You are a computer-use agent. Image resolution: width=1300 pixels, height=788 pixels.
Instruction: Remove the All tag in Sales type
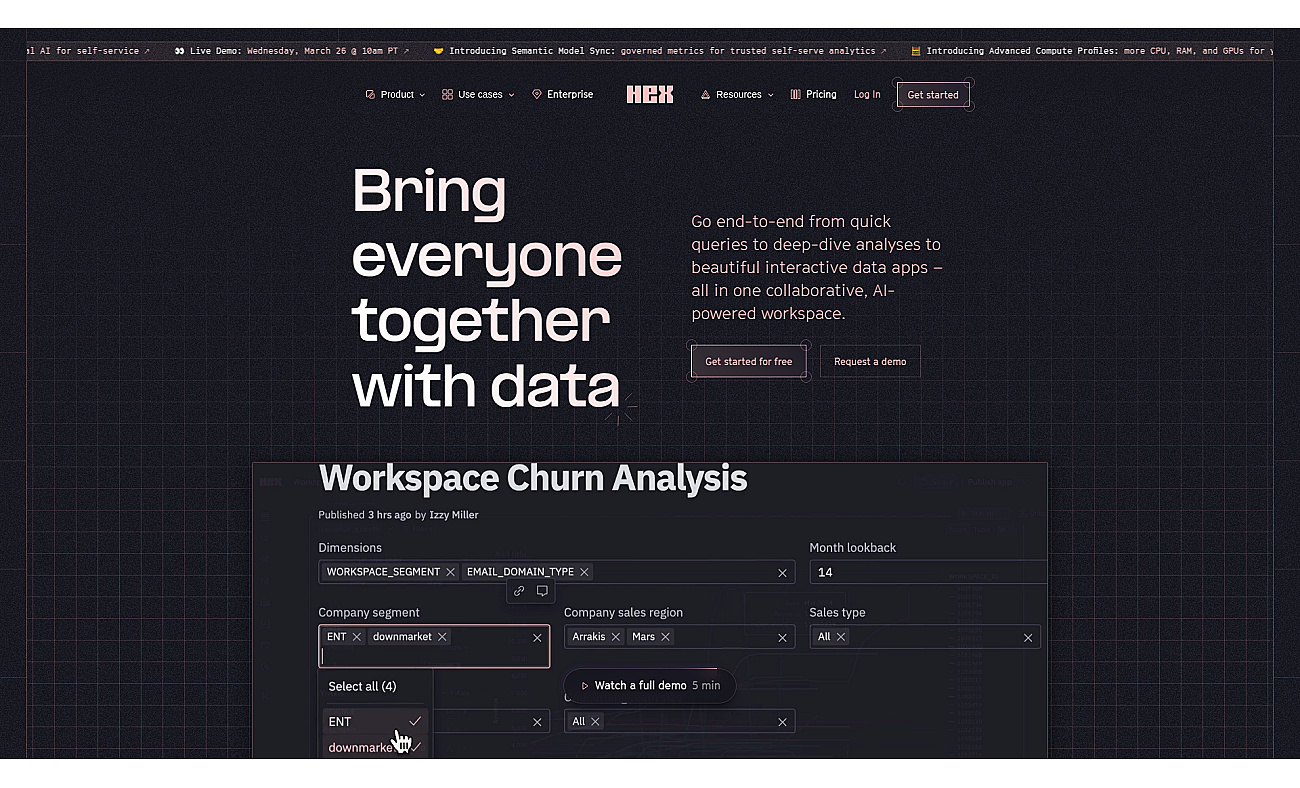(840, 637)
